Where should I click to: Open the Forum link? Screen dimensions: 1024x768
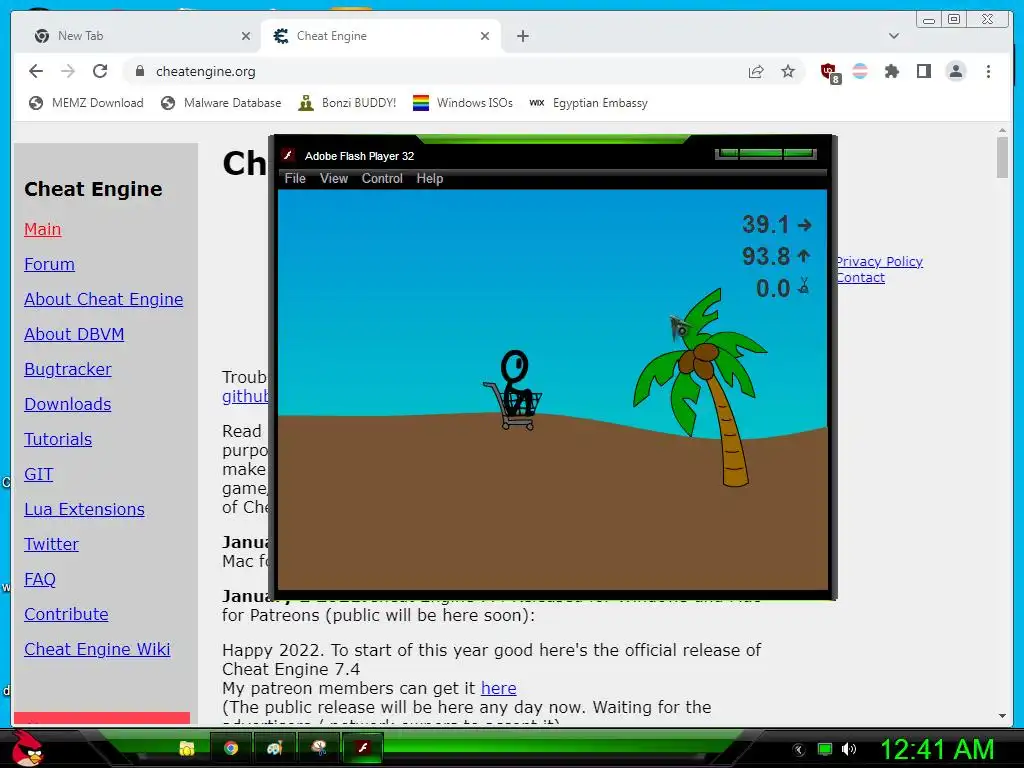click(x=49, y=264)
